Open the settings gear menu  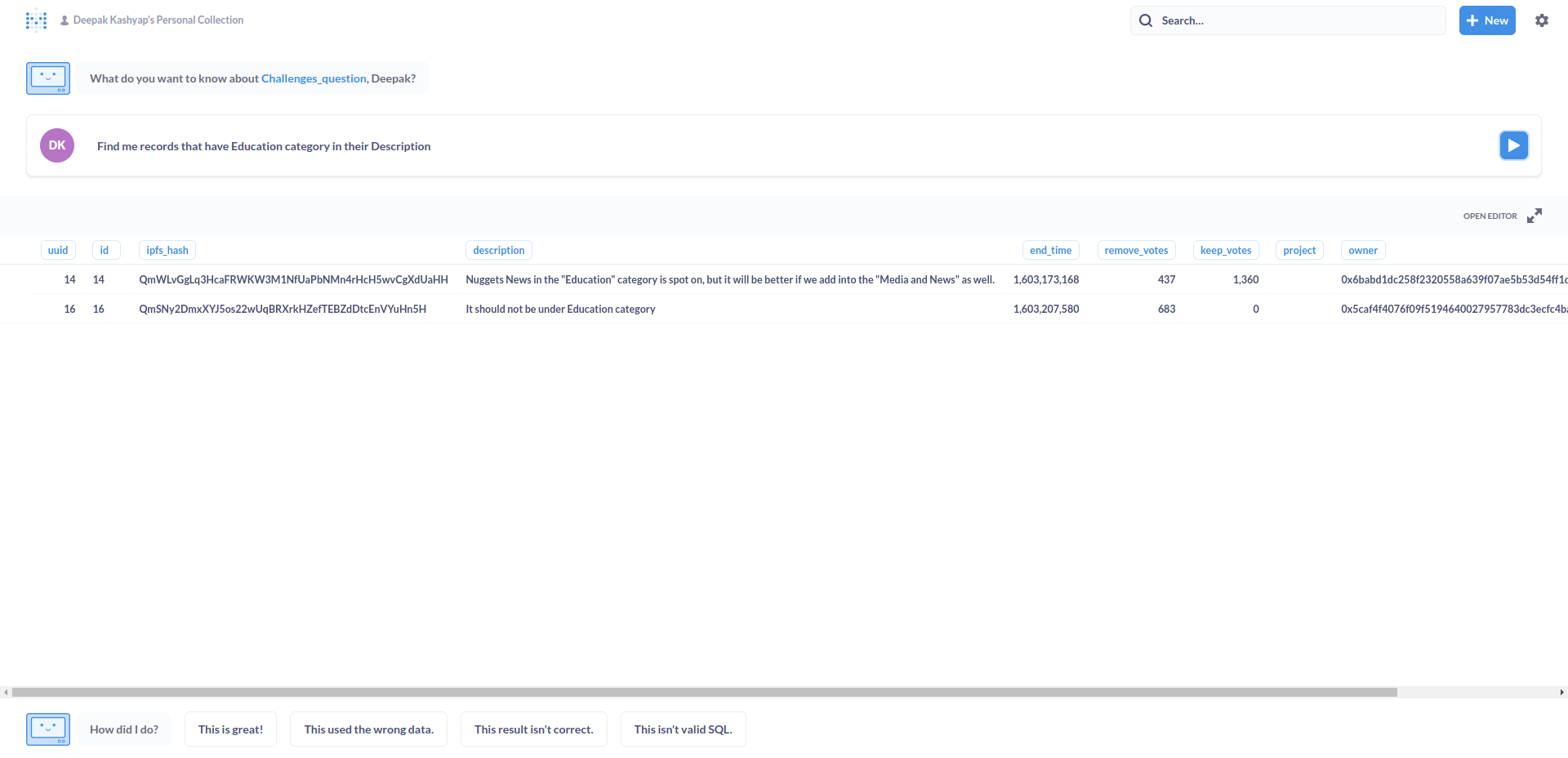tap(1541, 20)
